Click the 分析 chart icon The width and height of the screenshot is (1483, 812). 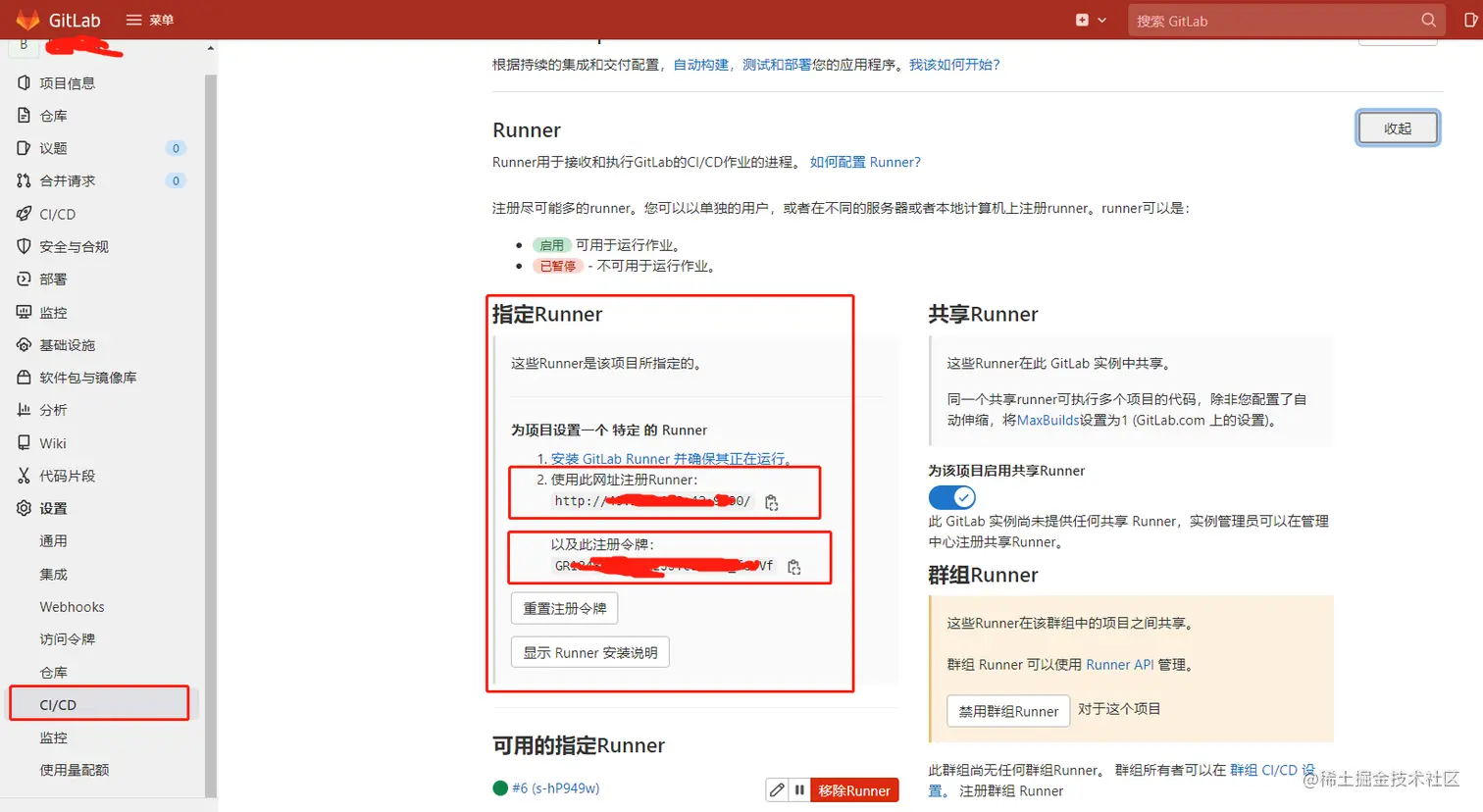pyautogui.click(x=25, y=410)
